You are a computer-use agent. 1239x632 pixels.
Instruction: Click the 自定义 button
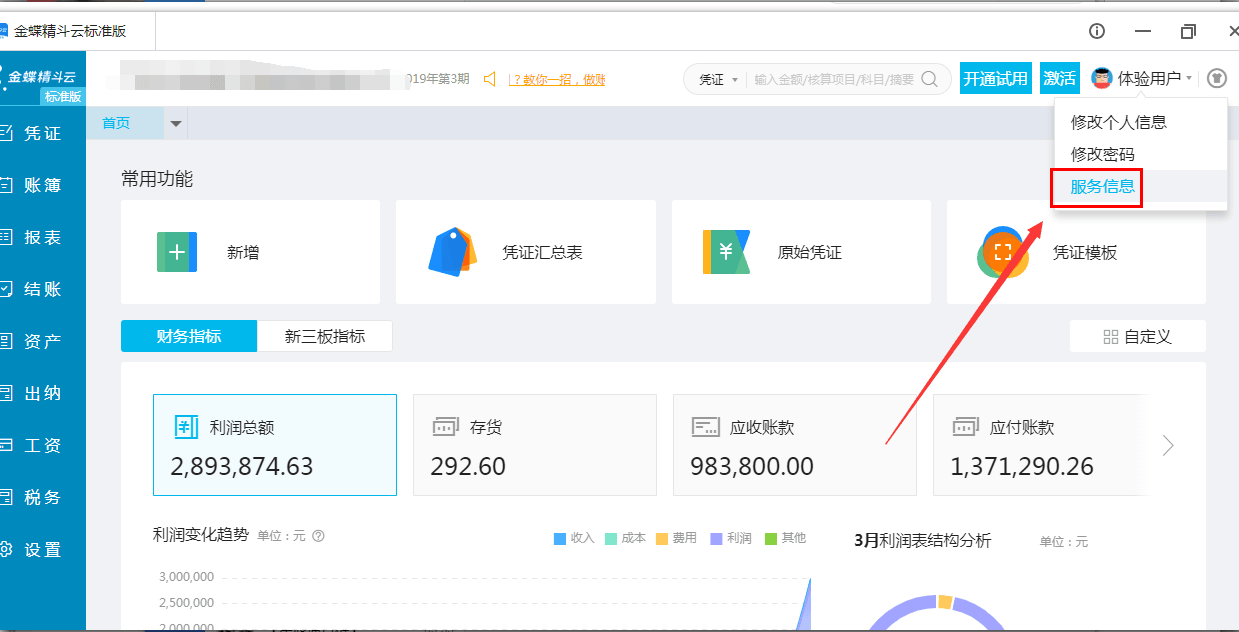pyautogui.click(x=1138, y=337)
